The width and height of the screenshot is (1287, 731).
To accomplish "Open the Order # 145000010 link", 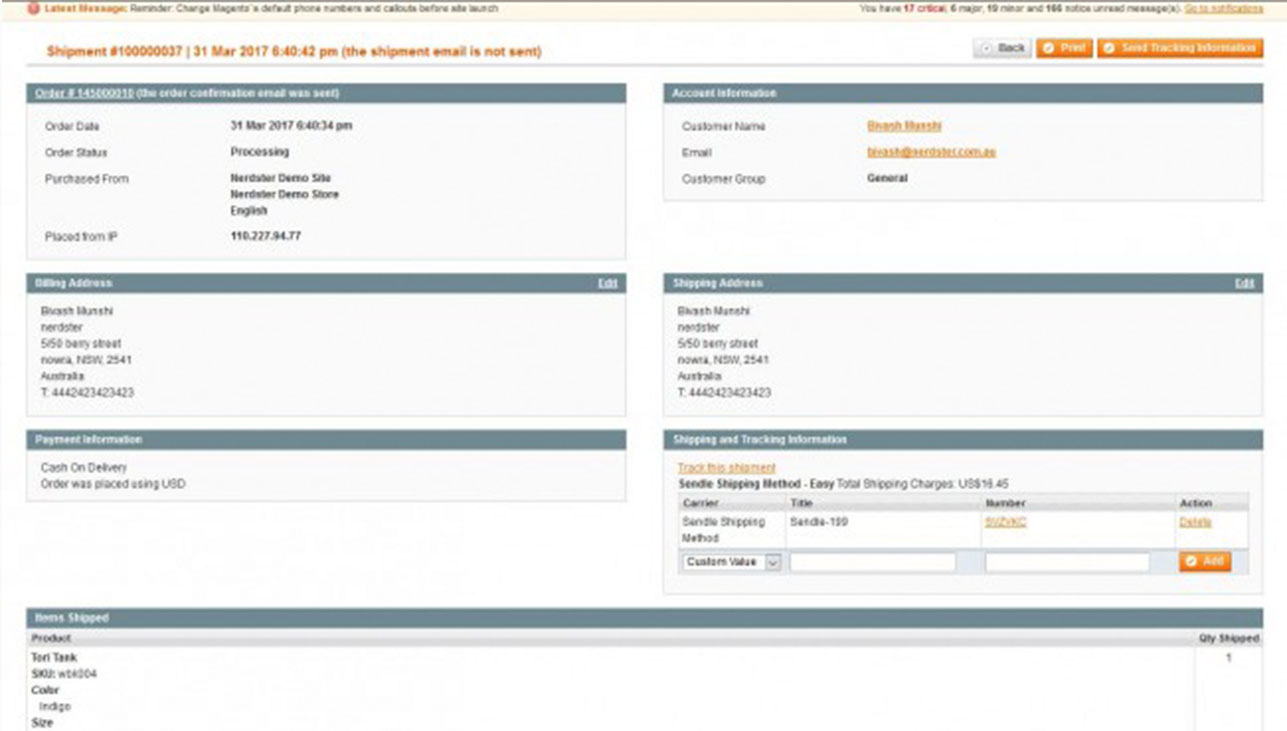I will click(x=84, y=93).
